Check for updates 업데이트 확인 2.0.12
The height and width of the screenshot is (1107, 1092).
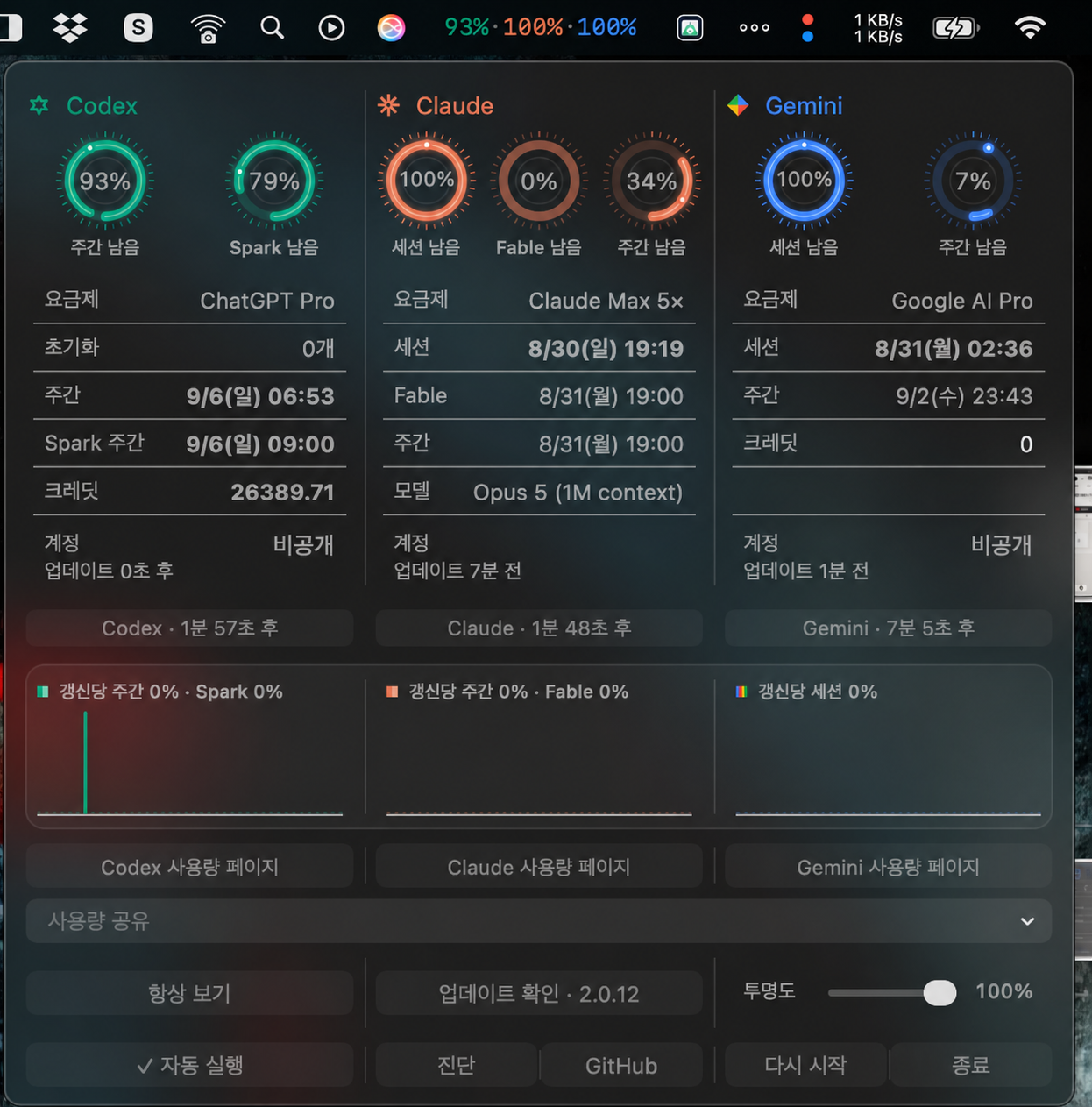coord(539,993)
